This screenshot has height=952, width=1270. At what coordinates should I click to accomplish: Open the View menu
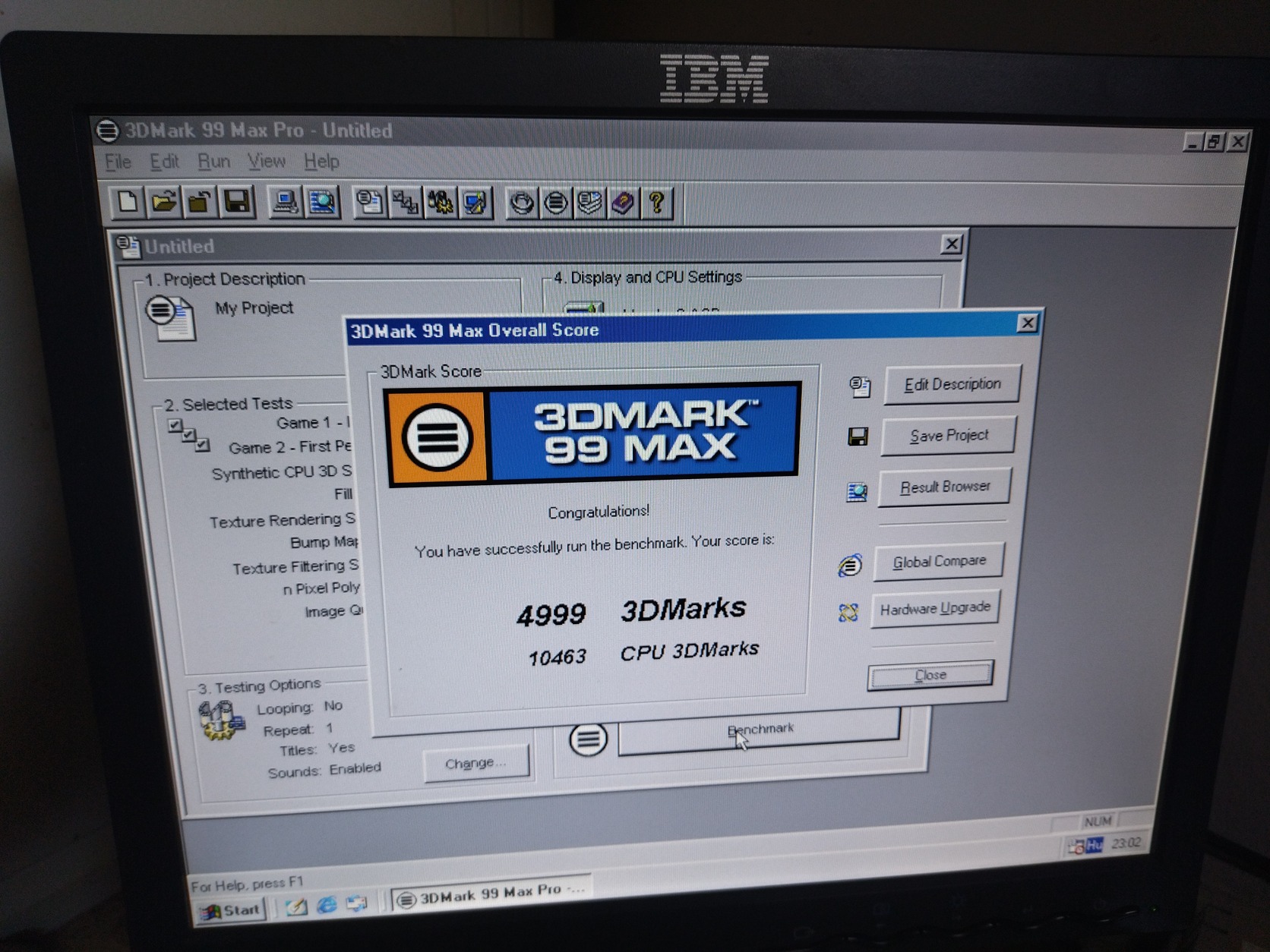266,162
